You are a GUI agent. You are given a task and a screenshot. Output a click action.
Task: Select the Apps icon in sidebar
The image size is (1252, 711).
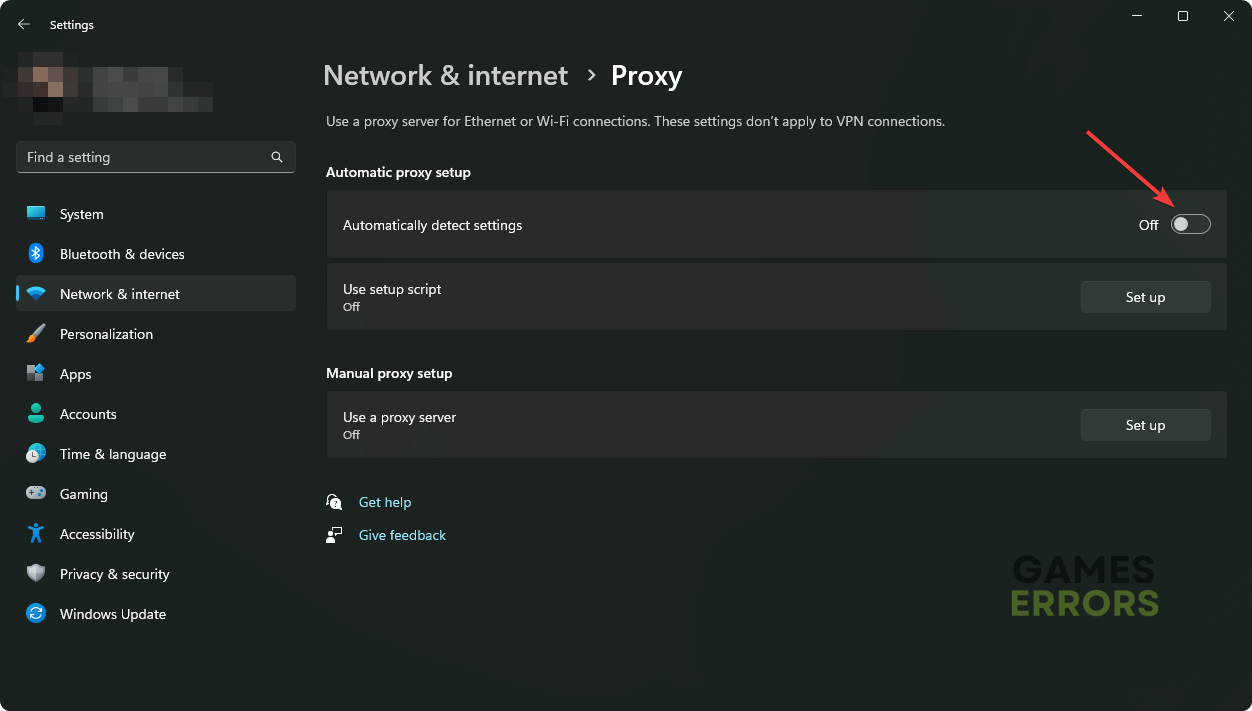coord(36,374)
